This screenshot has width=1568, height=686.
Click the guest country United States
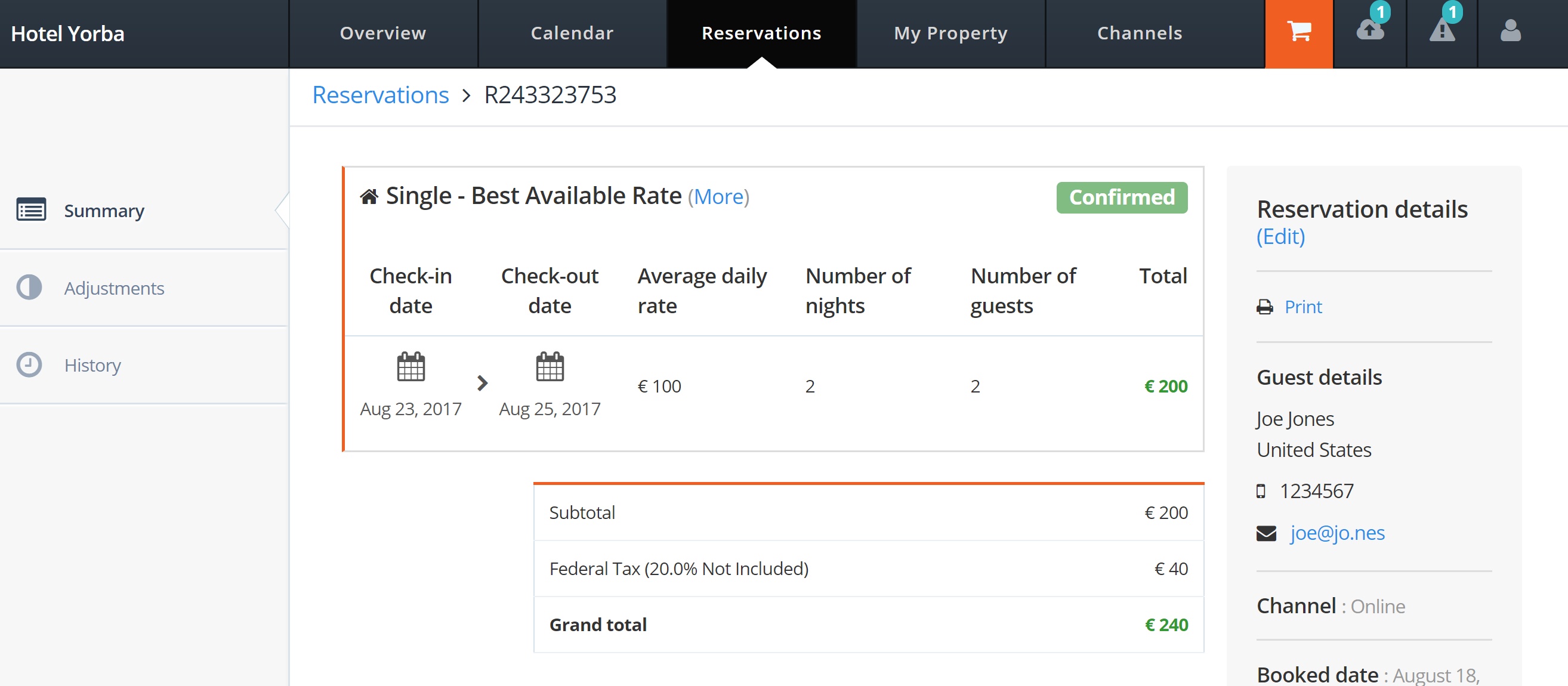[x=1314, y=450]
